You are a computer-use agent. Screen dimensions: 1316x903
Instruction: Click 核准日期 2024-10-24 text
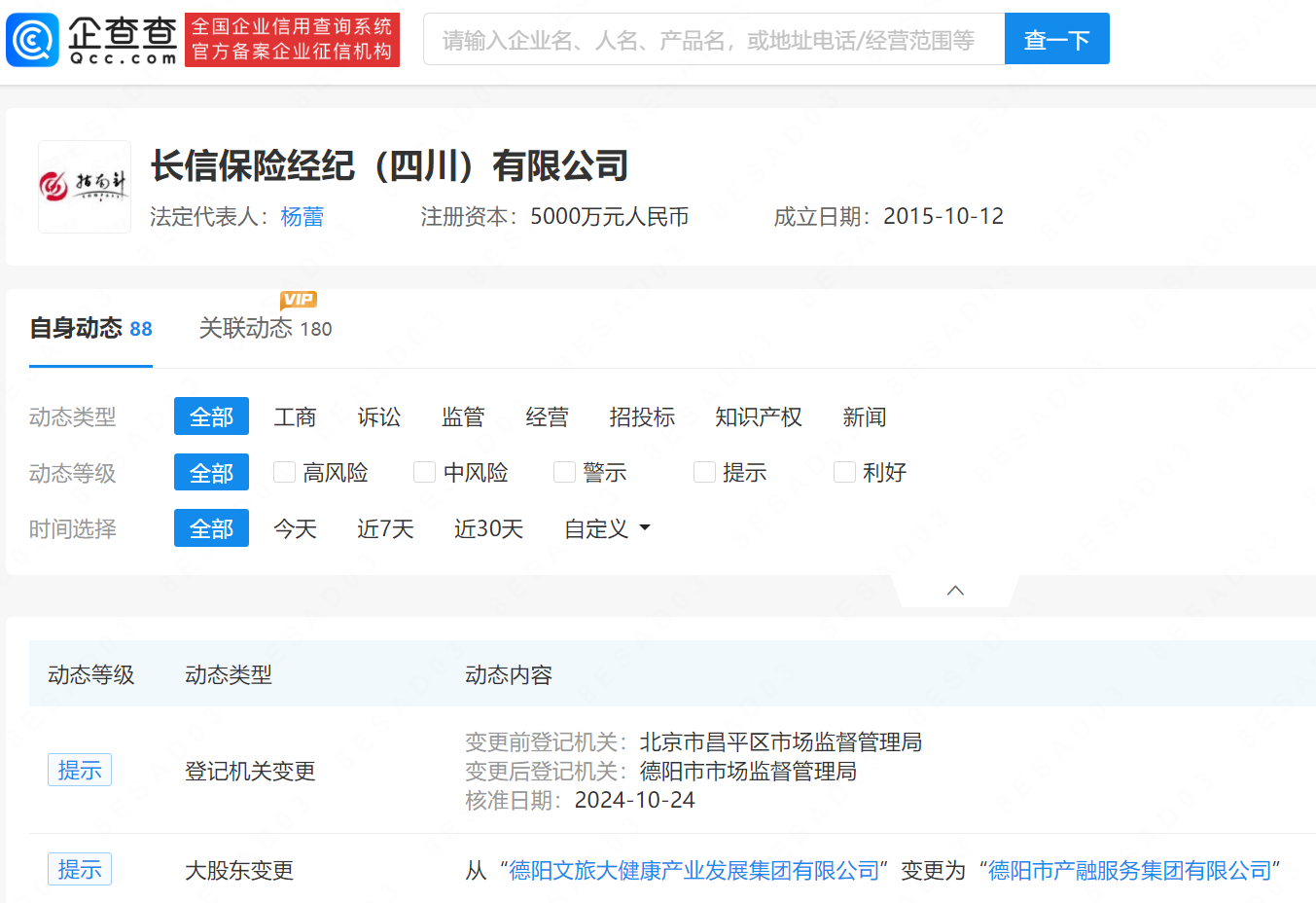[x=580, y=800]
